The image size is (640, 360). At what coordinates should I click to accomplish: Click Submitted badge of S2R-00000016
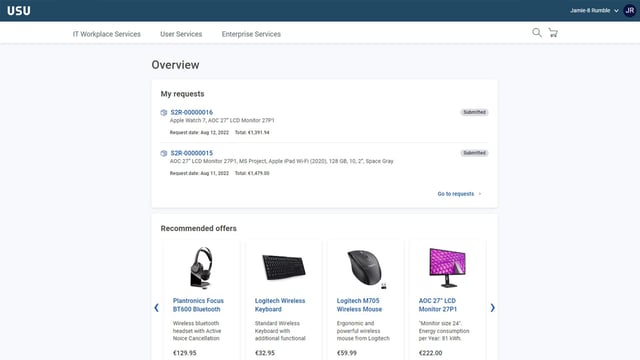tap(474, 112)
